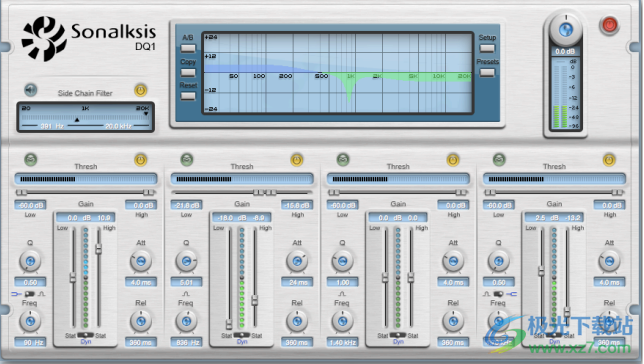Click the 24 ms attack value field
The height and width of the screenshot is (364, 644).
click(x=297, y=282)
